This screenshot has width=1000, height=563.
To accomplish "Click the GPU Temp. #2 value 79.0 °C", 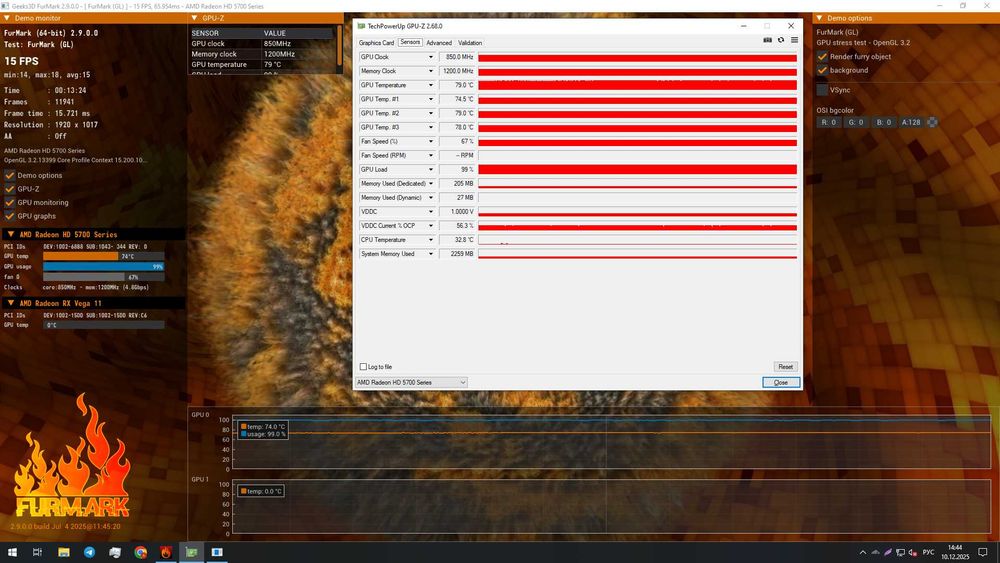I will (457, 113).
